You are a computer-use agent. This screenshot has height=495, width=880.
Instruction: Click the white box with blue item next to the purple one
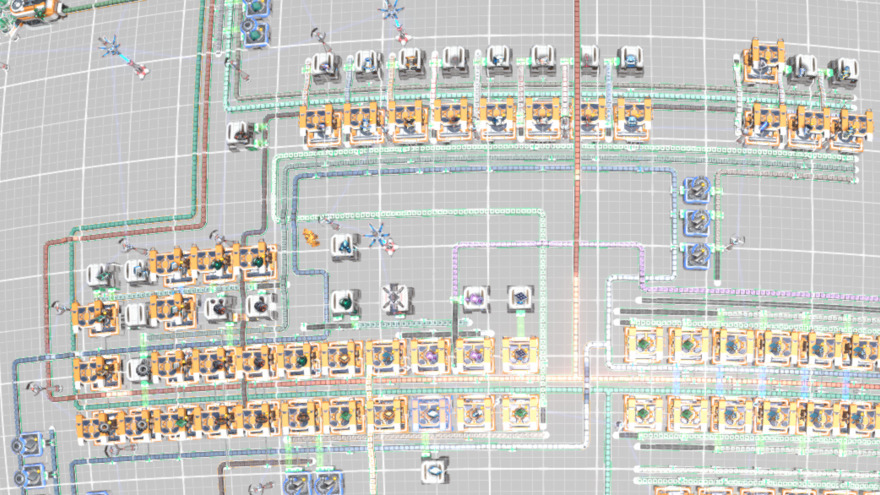pyautogui.click(x=519, y=298)
